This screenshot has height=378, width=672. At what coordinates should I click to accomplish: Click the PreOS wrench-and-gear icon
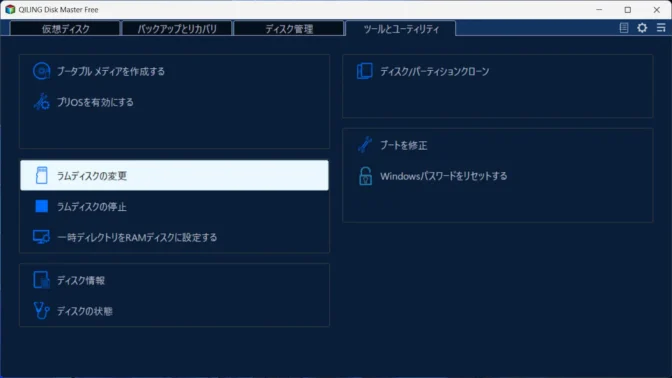42,102
